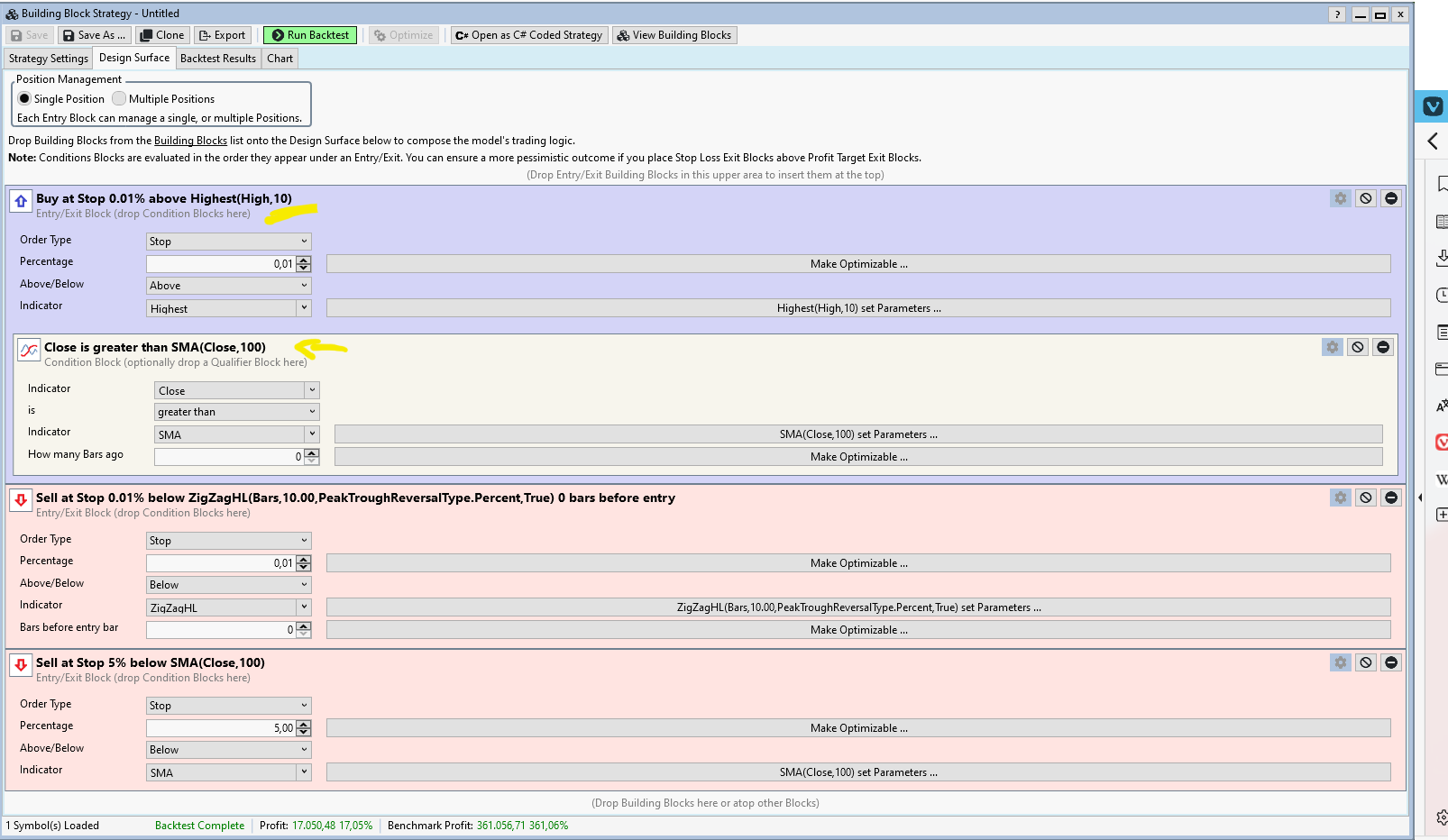Image resolution: width=1448 pixels, height=840 pixels.
Task: Click the condition block indicator chart icon
Action: point(29,350)
